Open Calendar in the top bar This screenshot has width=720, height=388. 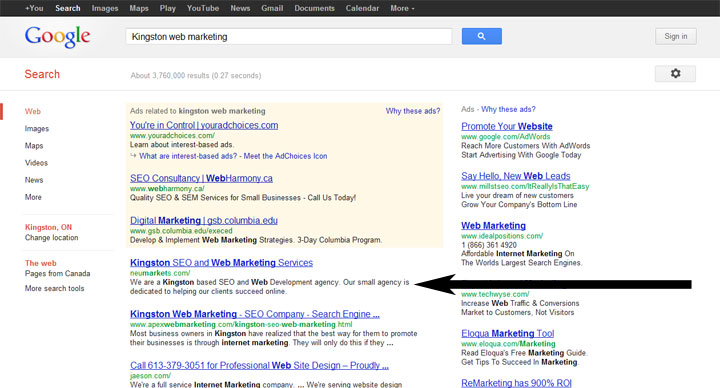362,8
